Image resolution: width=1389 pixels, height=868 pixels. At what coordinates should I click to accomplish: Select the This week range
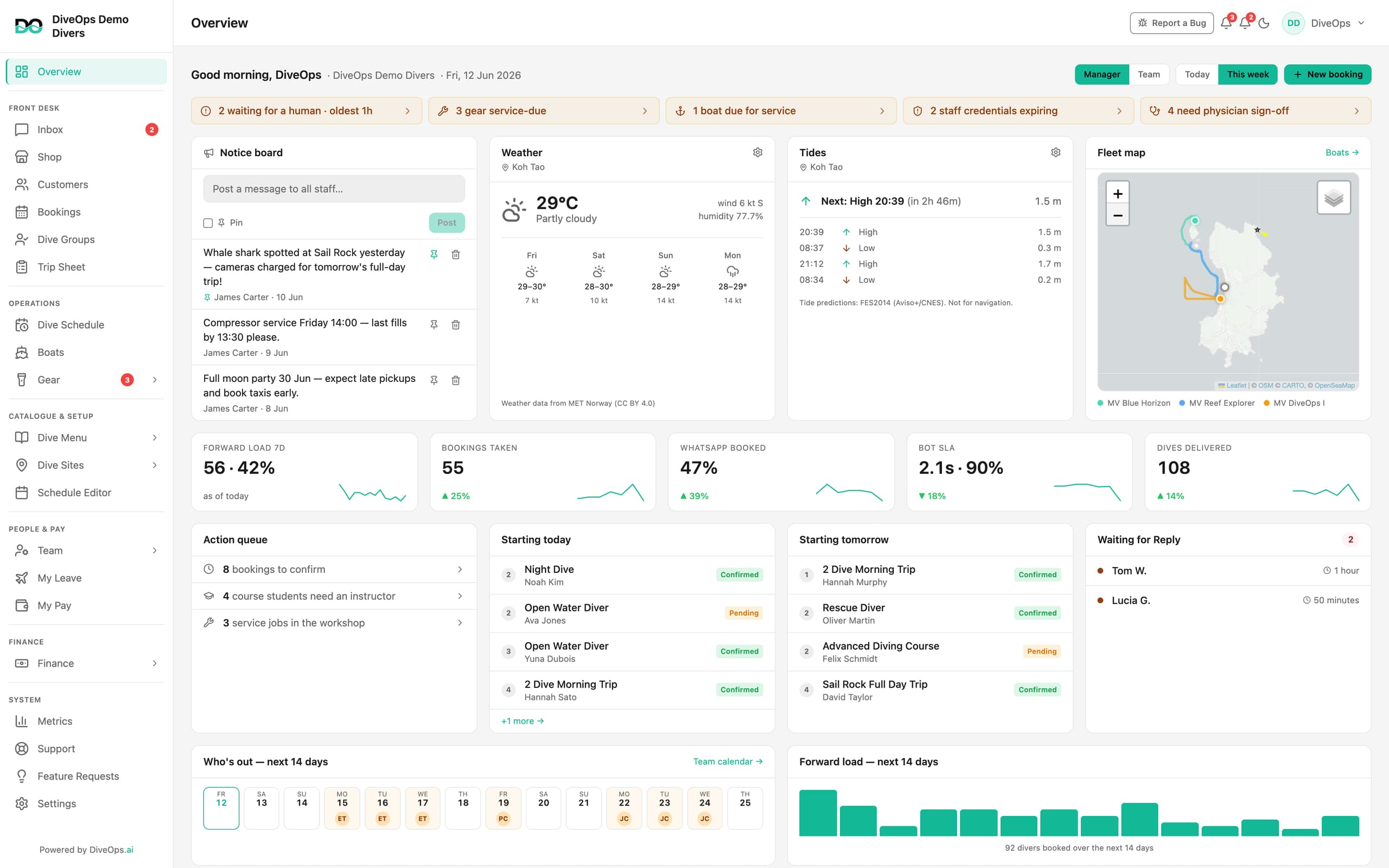tap(1247, 75)
